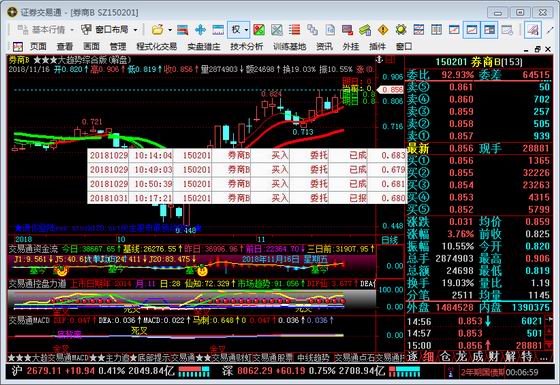Click the green money banknote toolbar icon
Viewport: 560px width, 385px height.
click(x=365, y=30)
